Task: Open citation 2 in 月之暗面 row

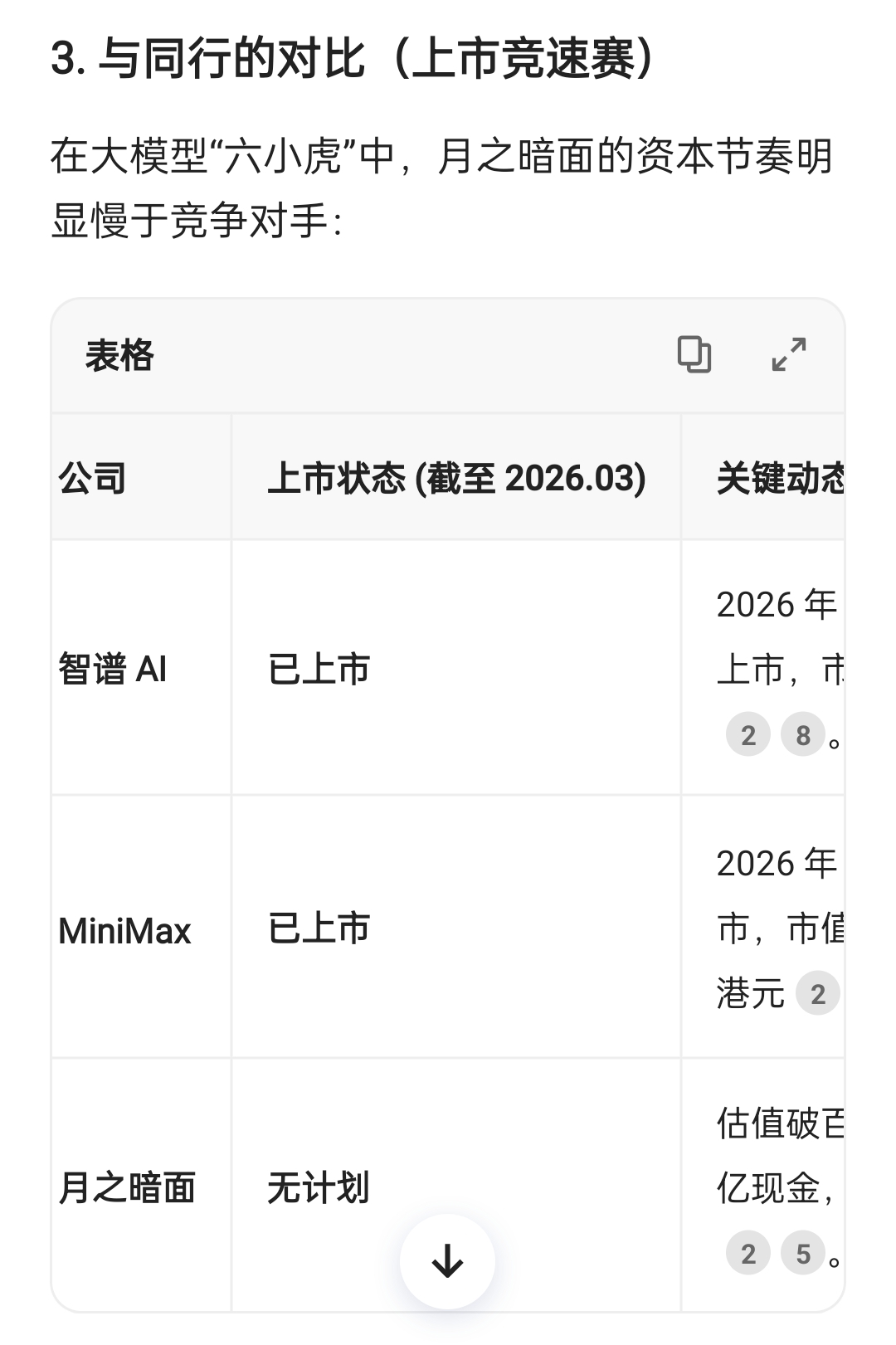Action: (748, 1254)
